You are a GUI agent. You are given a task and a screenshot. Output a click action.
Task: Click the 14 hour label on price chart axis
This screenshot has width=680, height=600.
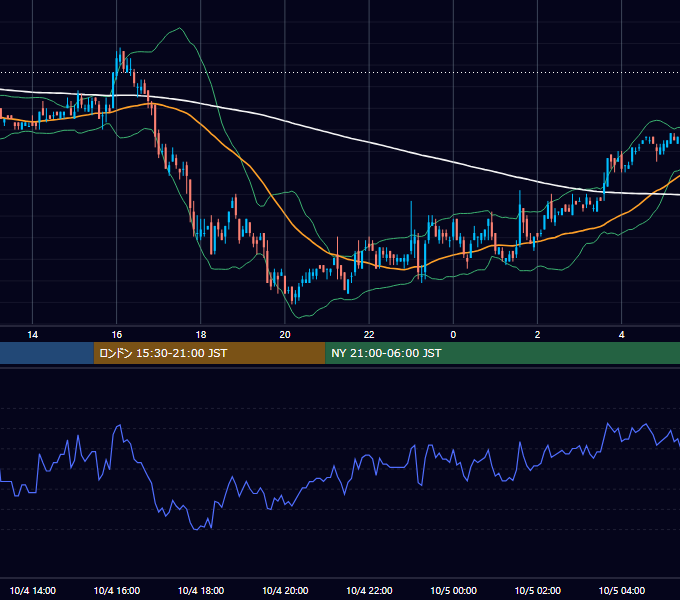[x=33, y=335]
